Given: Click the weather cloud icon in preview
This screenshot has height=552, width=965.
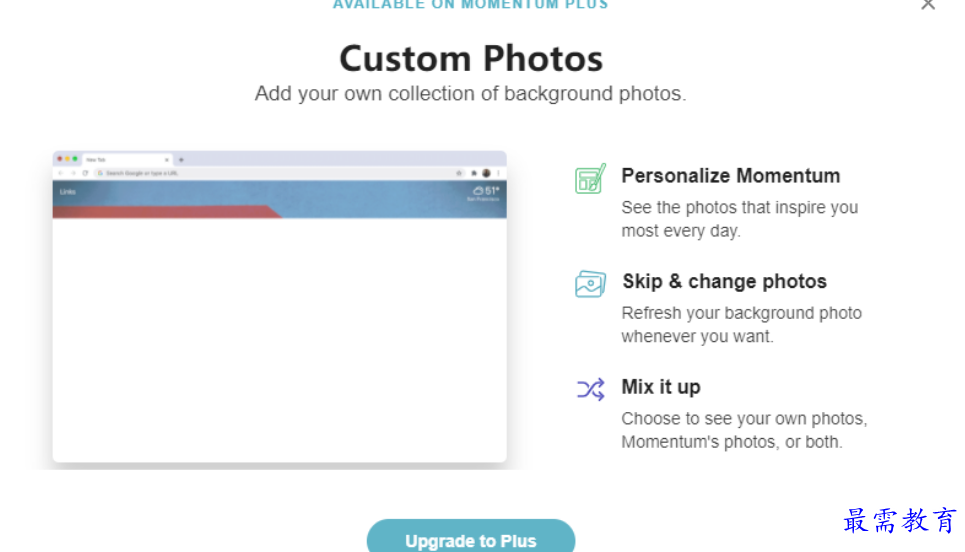Looking at the screenshot, I should coord(478,191).
